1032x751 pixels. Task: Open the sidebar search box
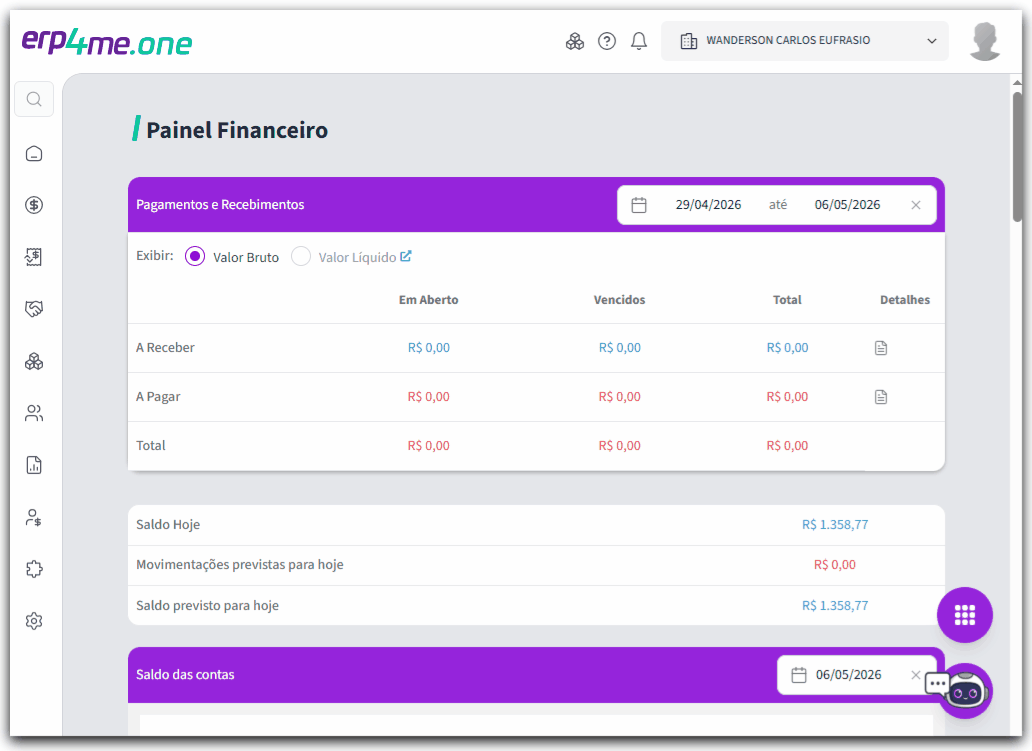point(34,99)
